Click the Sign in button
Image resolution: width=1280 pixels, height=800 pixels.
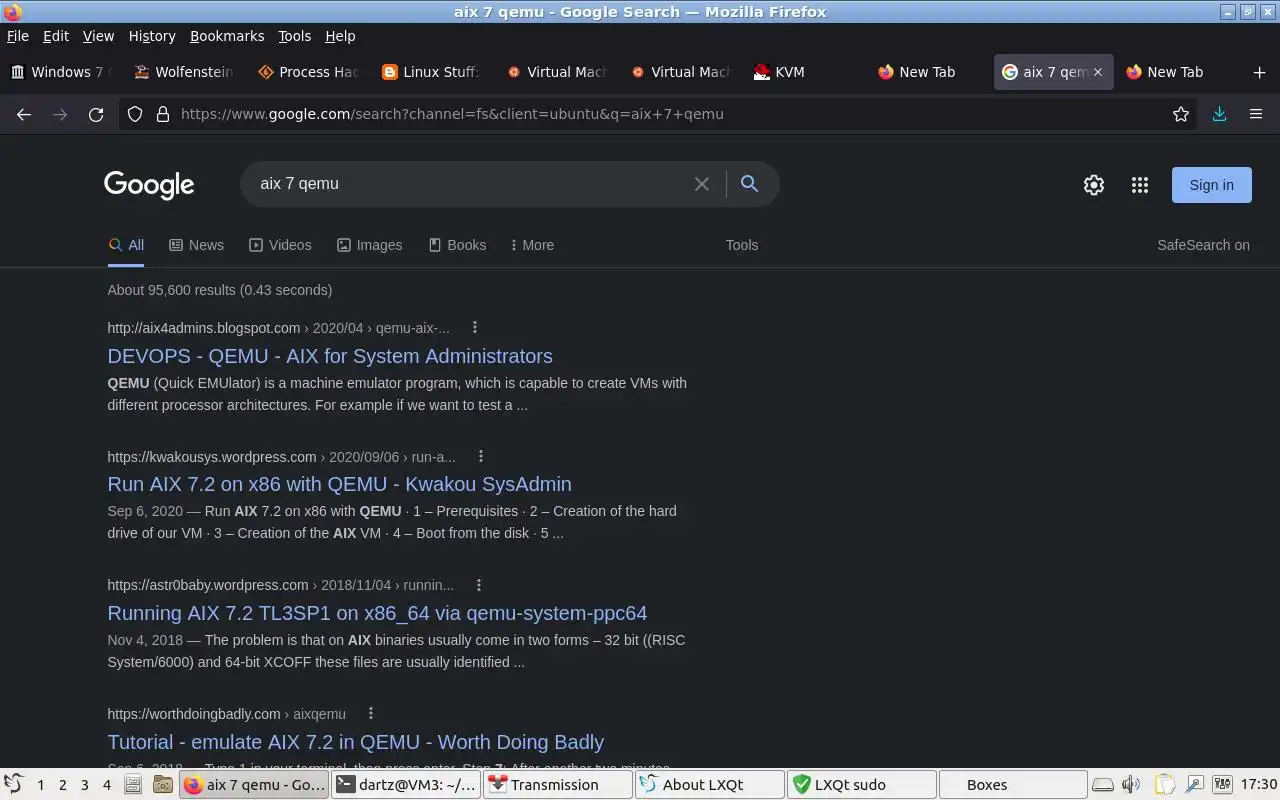(x=1211, y=185)
